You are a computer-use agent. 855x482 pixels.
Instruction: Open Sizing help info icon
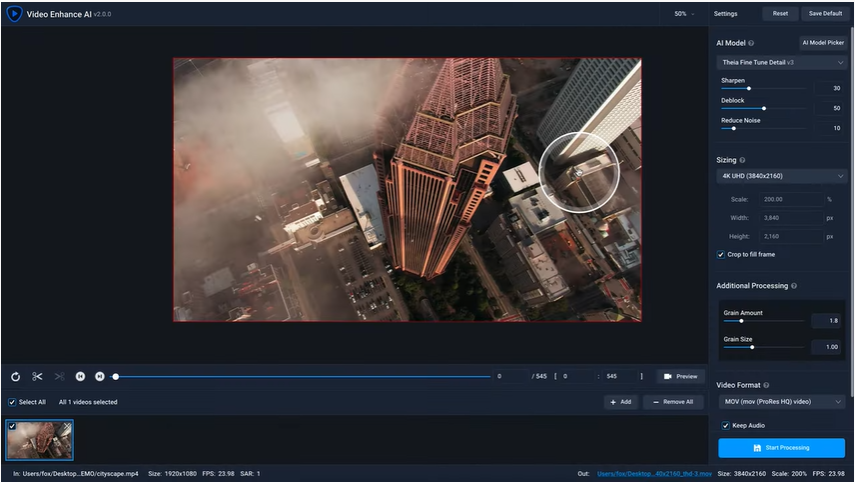(x=742, y=160)
